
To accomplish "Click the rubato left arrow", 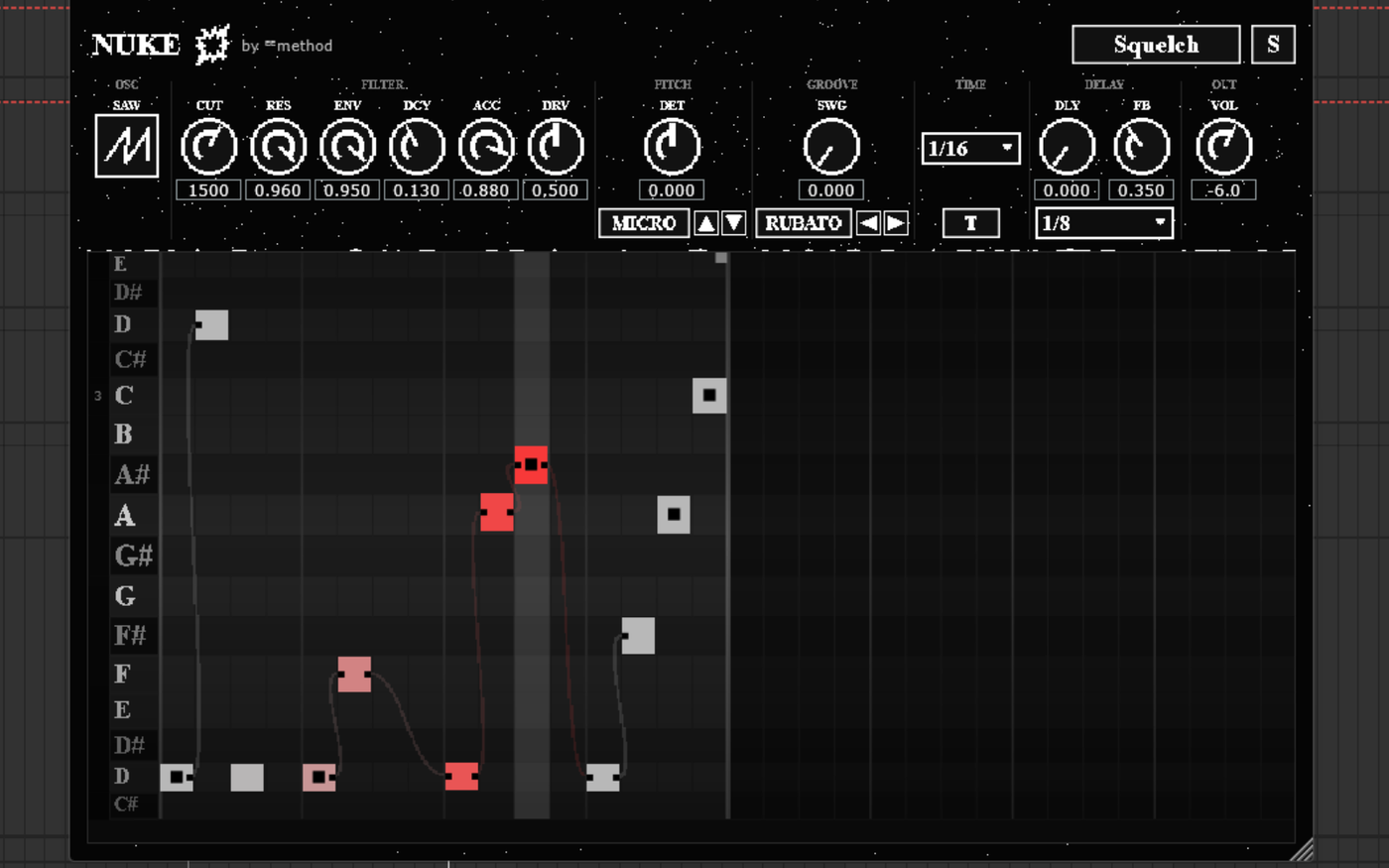I will point(868,223).
